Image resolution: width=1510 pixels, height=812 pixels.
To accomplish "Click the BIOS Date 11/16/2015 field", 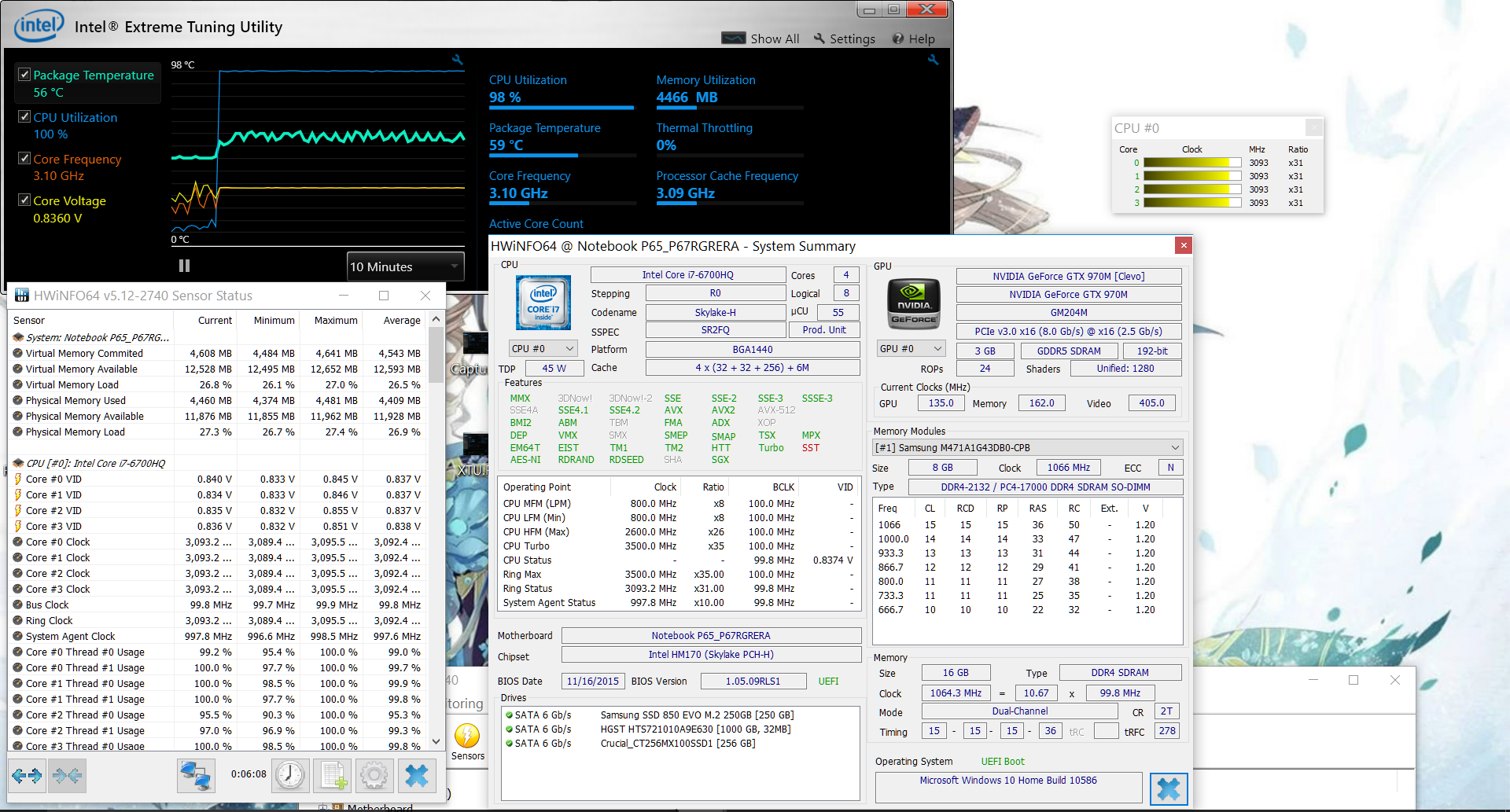I will pyautogui.click(x=593, y=682).
